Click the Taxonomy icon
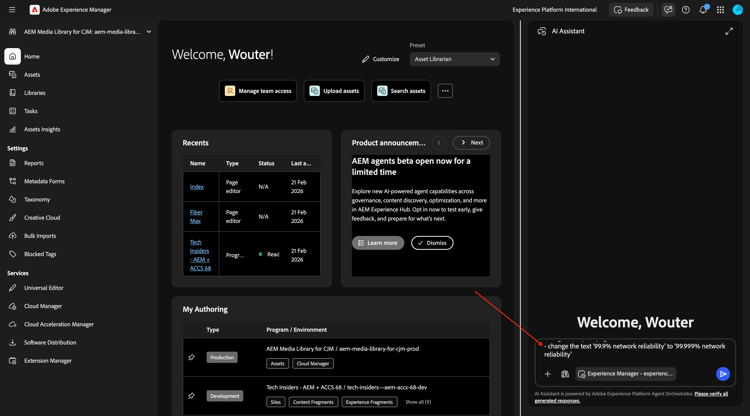The width and height of the screenshot is (750, 416). pos(12,199)
